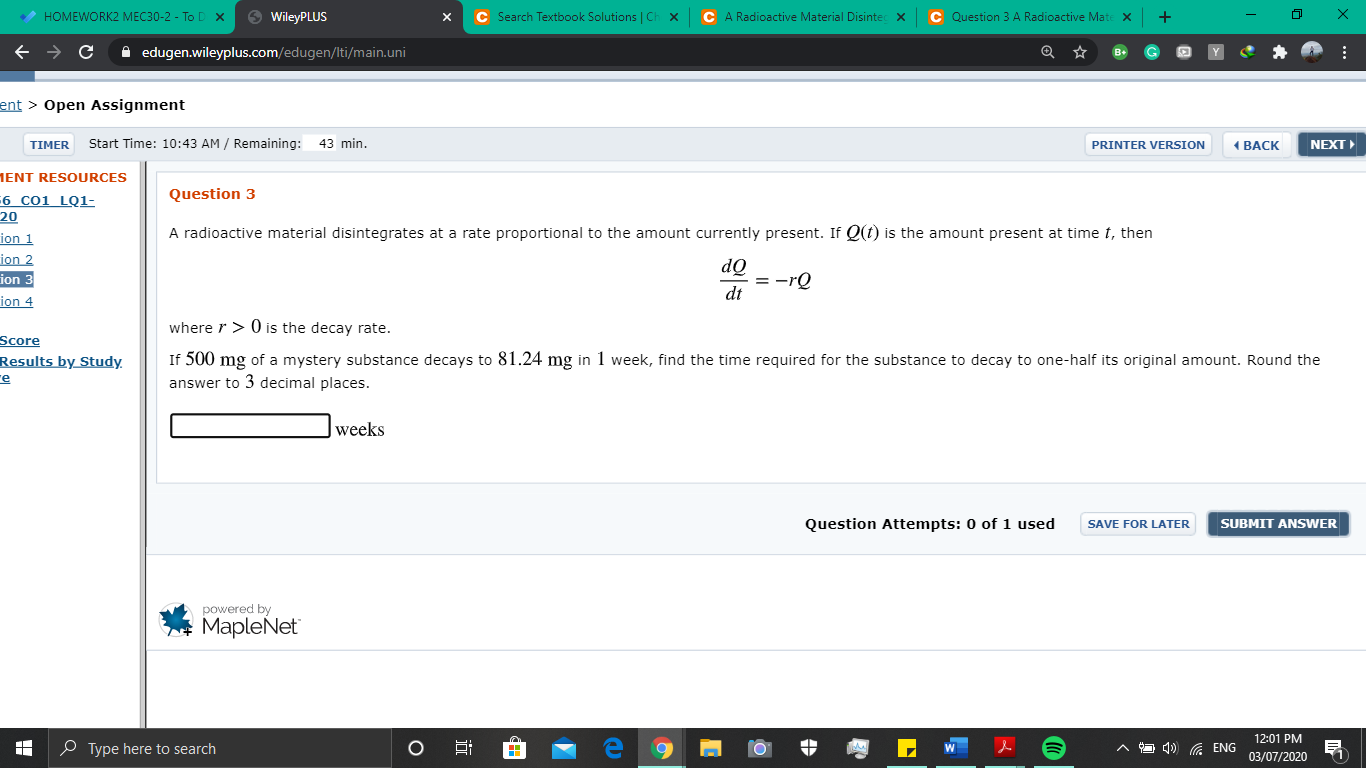This screenshot has width=1366, height=768.
Task: Click the SUBMIT ANSWER button
Action: pyautogui.click(x=1277, y=523)
